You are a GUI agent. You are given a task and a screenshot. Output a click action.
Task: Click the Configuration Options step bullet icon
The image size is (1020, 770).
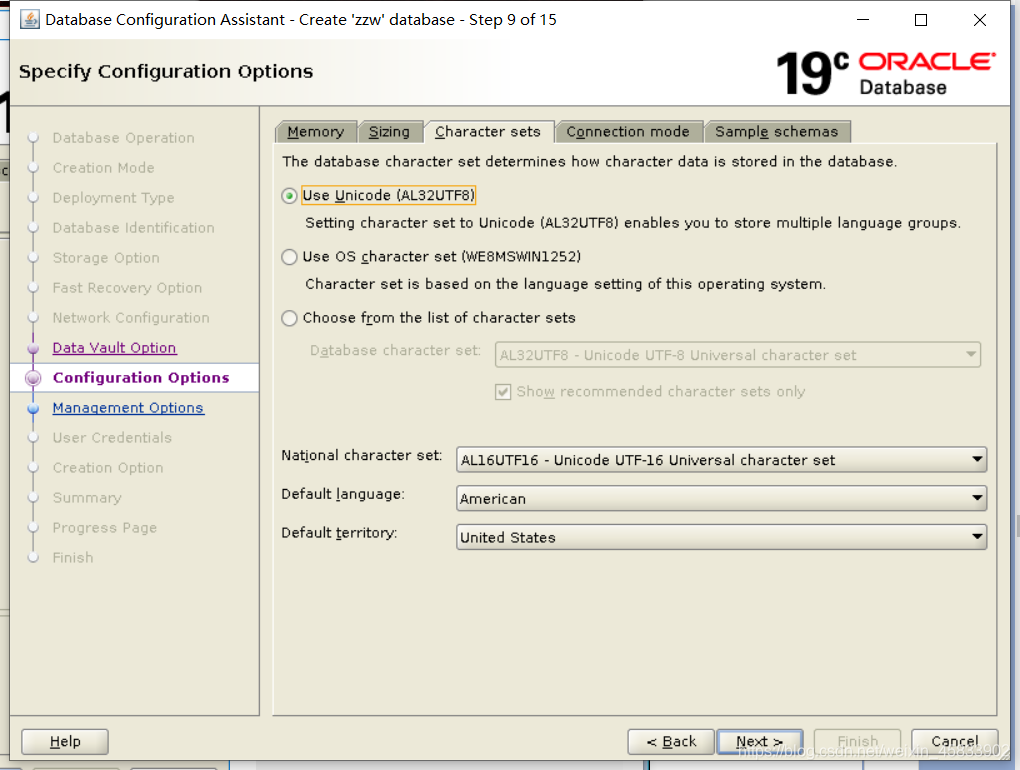tap(33, 378)
